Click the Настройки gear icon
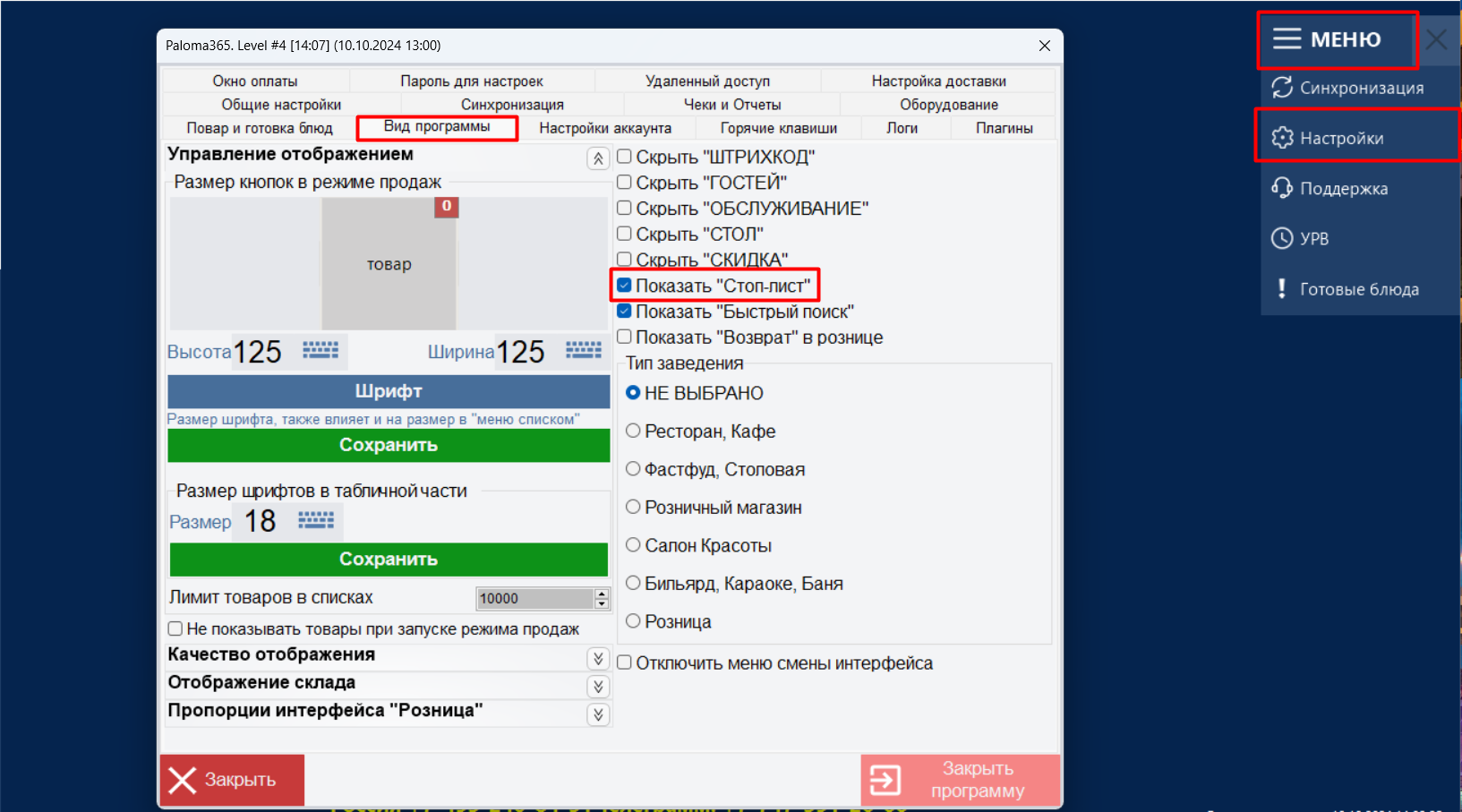This screenshot has height=812, width=1462. click(1282, 138)
